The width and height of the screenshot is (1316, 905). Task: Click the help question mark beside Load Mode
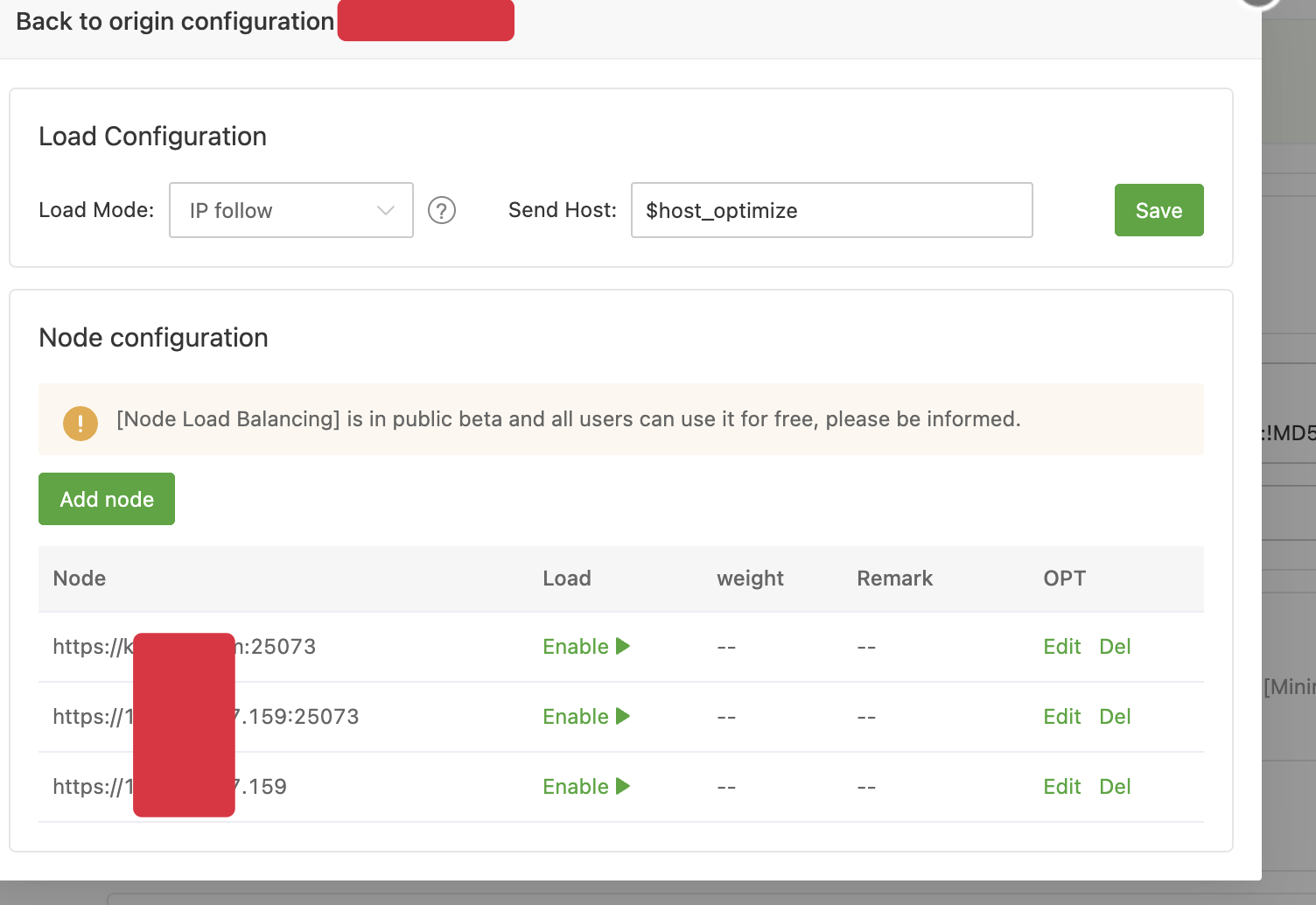pyautogui.click(x=442, y=211)
